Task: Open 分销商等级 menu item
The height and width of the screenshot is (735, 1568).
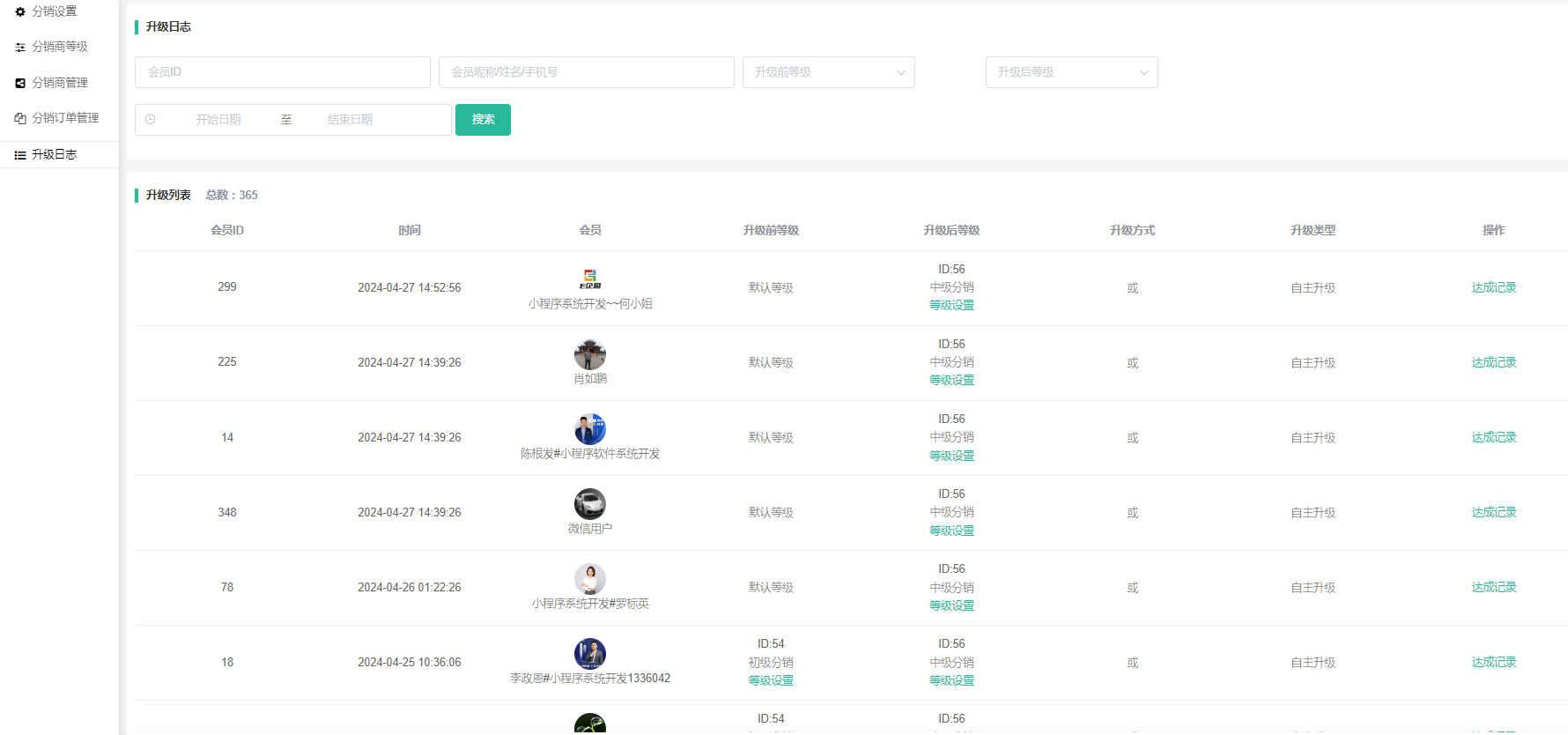Action: coord(60,47)
